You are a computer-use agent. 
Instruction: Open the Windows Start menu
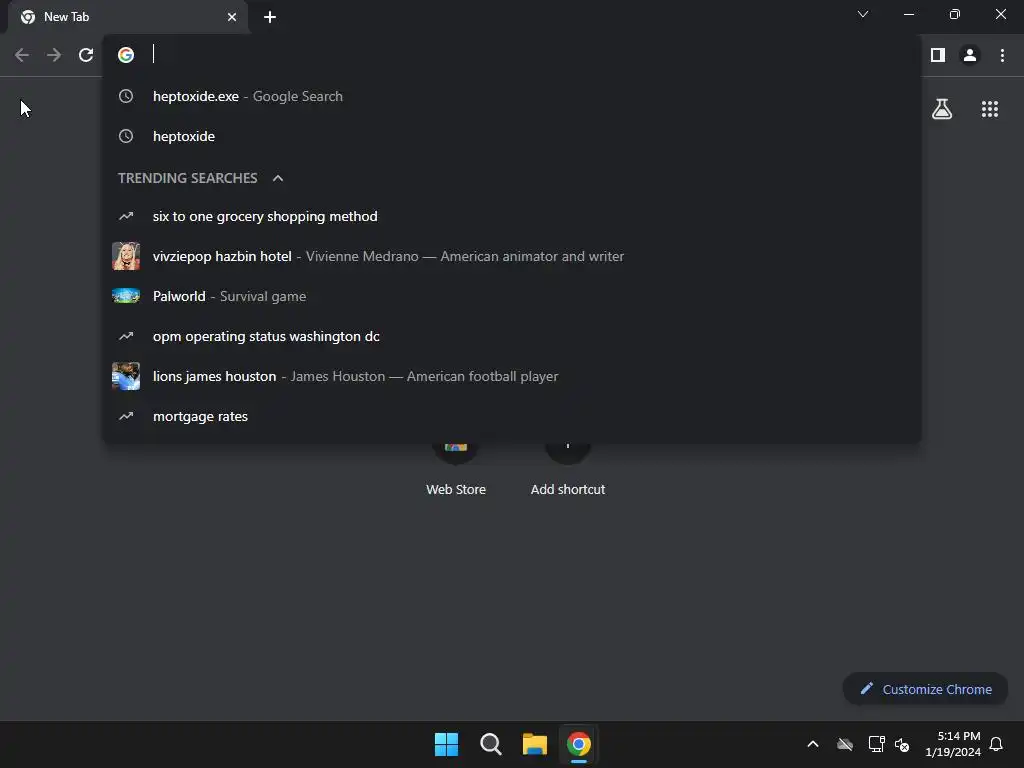[x=447, y=744]
